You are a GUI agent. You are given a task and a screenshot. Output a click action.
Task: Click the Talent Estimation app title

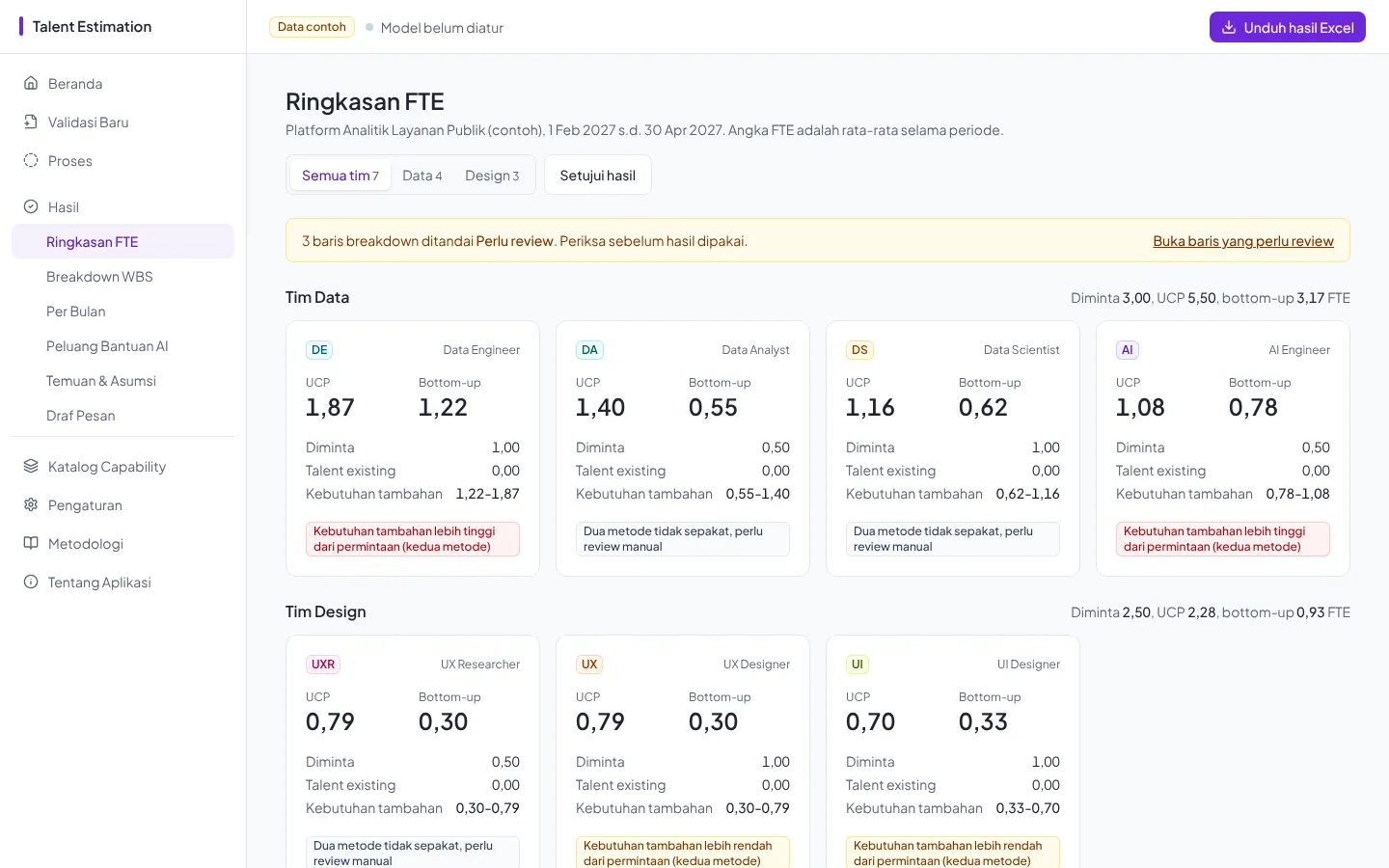(x=92, y=26)
